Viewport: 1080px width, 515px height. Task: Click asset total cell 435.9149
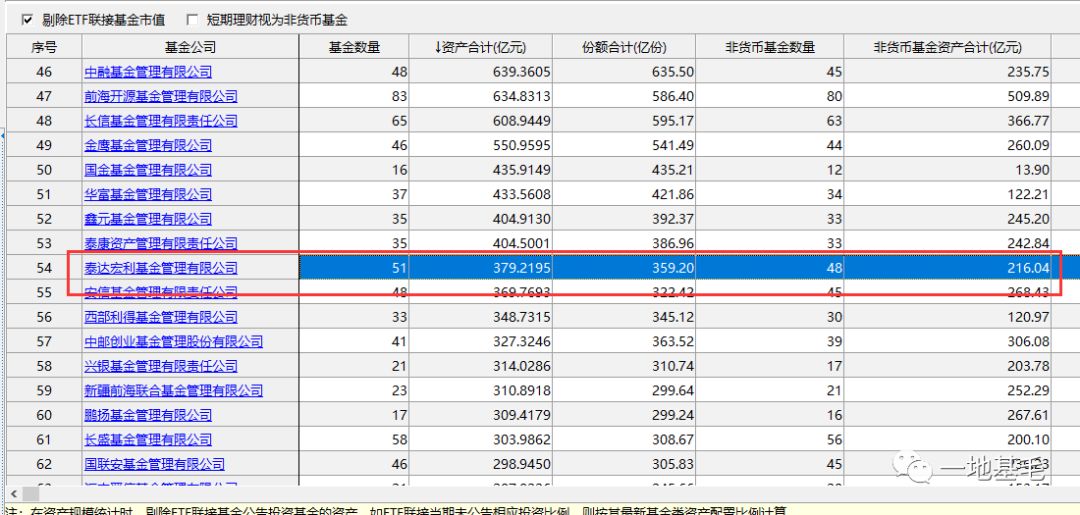coord(481,169)
